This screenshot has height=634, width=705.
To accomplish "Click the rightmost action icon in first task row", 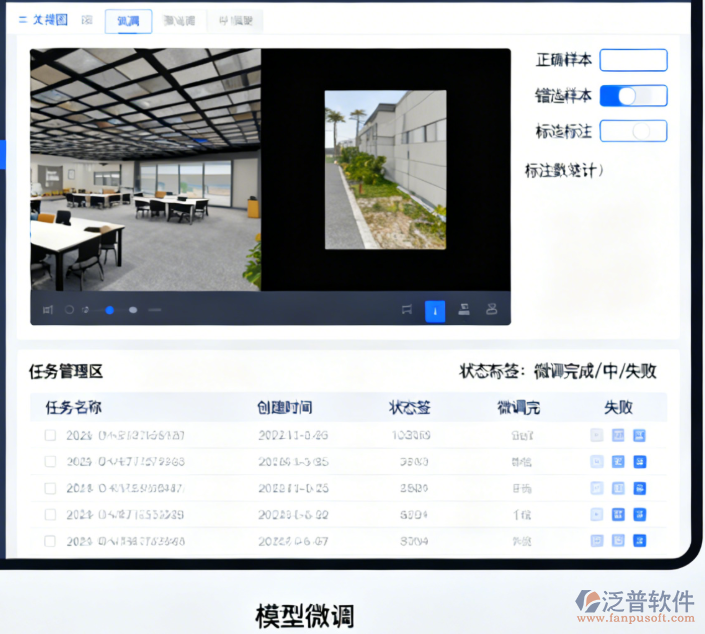I will click(640, 435).
